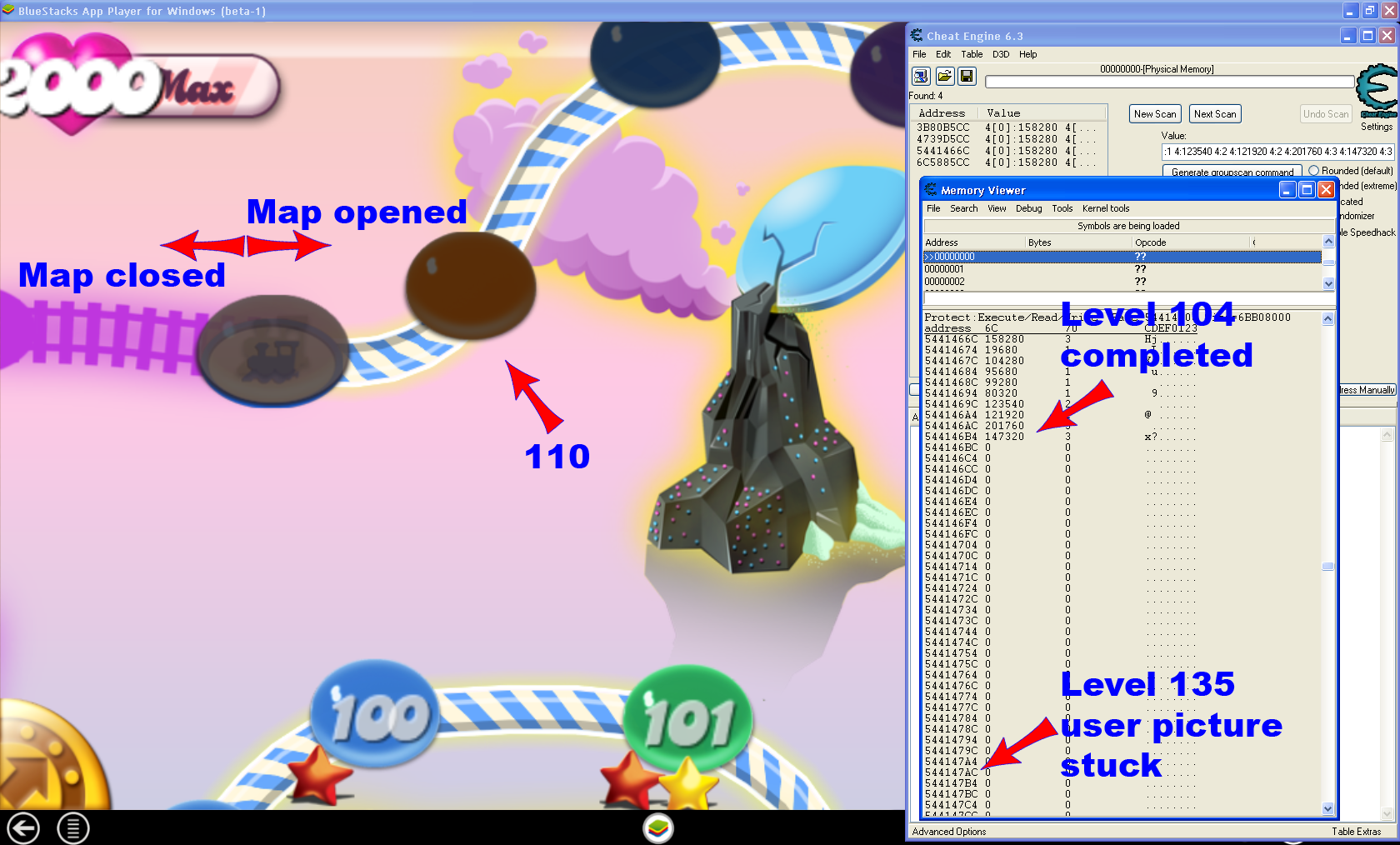Click the dark train station map node
This screenshot has width=1400, height=845.
pyautogui.click(x=272, y=350)
